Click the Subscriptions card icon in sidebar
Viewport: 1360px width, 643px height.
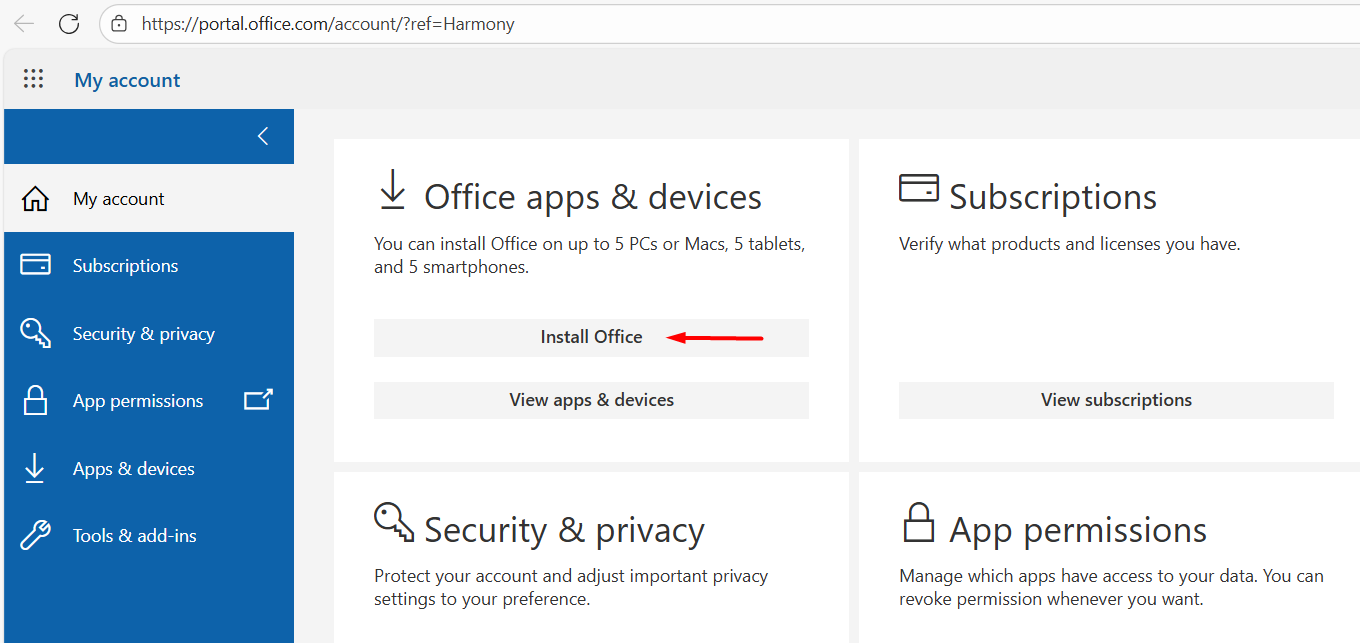(x=35, y=266)
